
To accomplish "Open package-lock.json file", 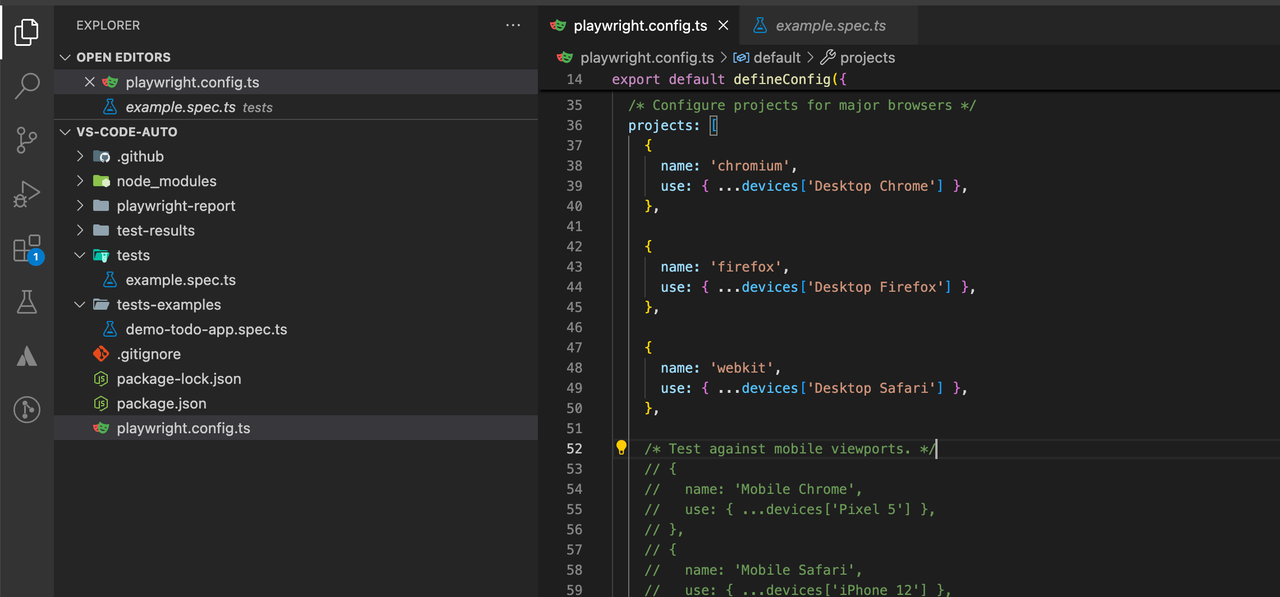I will click(x=296, y=379).
